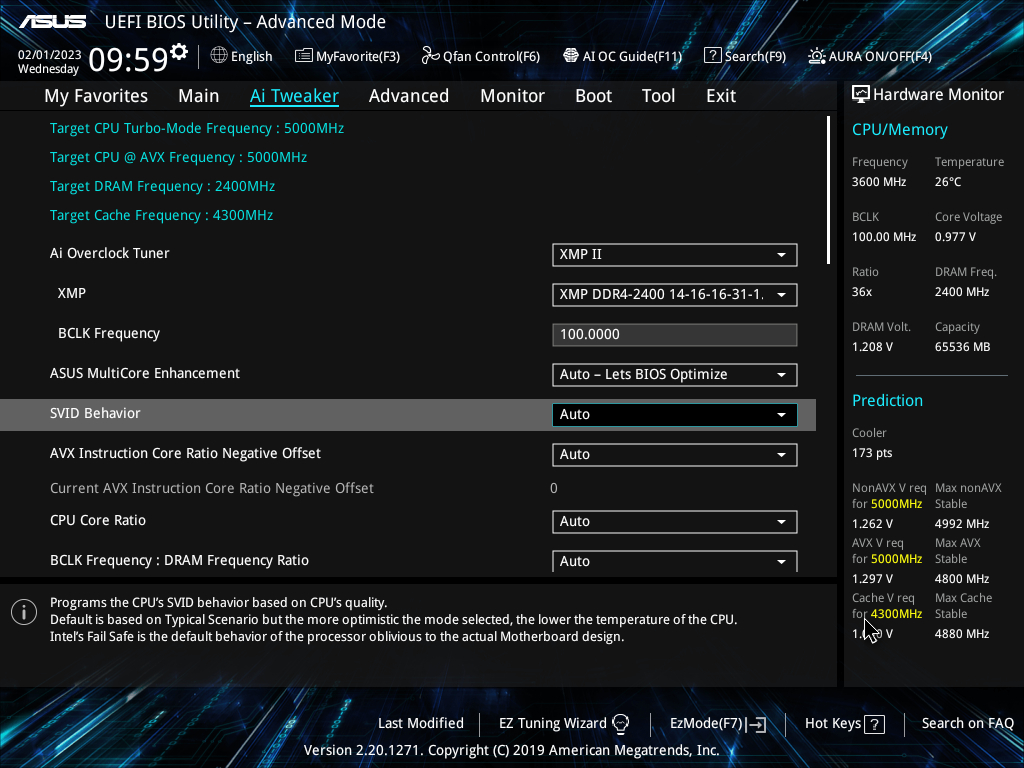Click Target Cache Frequency : 4300MHz text
The width and height of the screenshot is (1024, 768).
tap(161, 216)
